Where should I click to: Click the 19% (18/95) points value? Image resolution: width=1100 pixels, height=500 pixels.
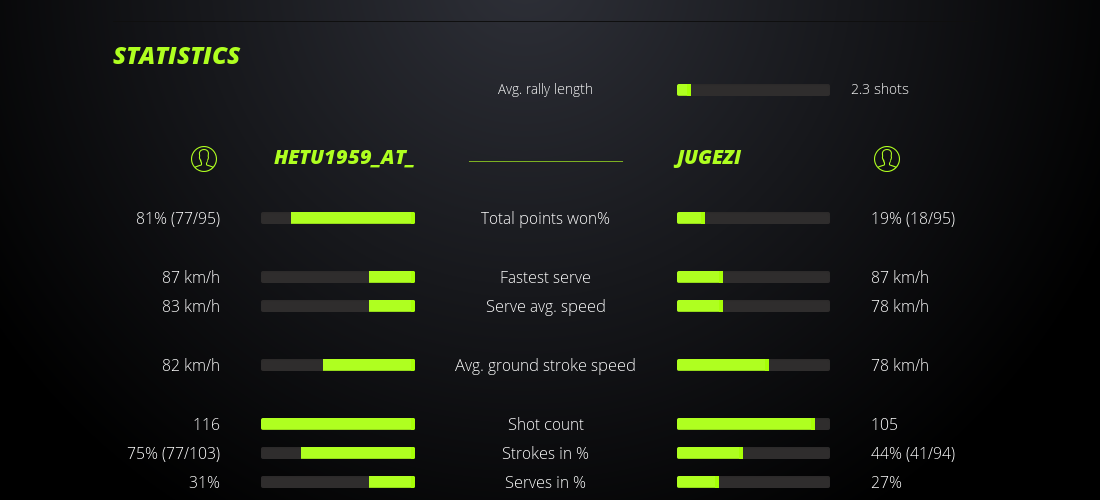[913, 218]
